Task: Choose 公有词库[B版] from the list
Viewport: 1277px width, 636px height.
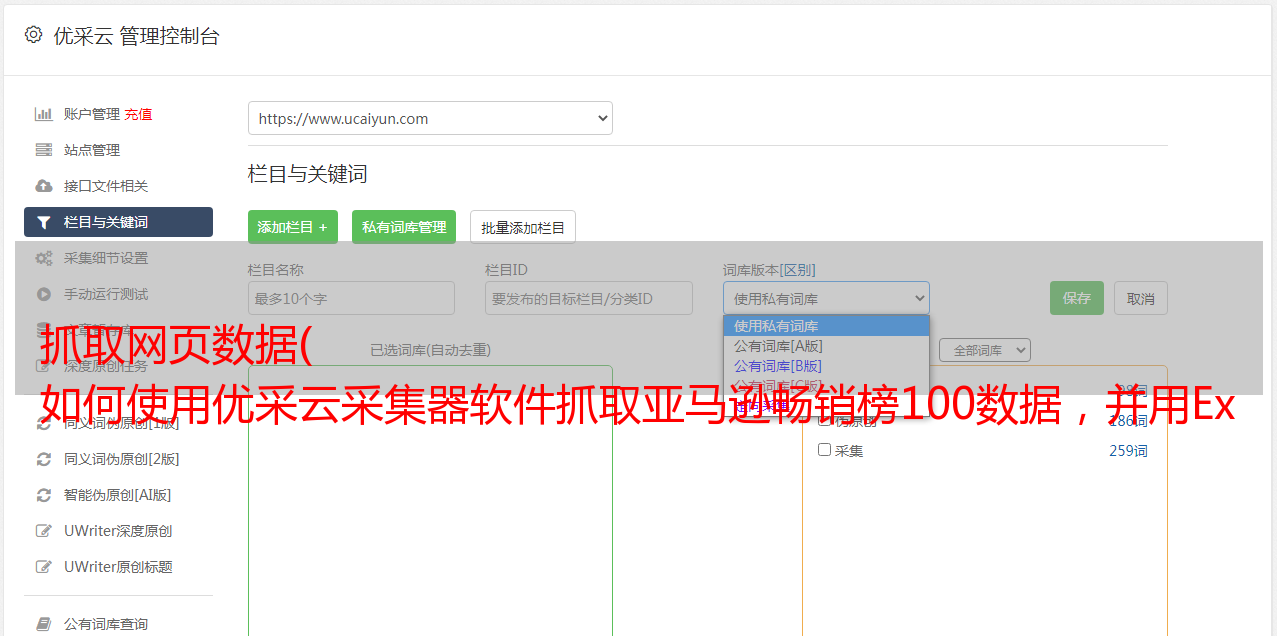Action: click(x=826, y=366)
